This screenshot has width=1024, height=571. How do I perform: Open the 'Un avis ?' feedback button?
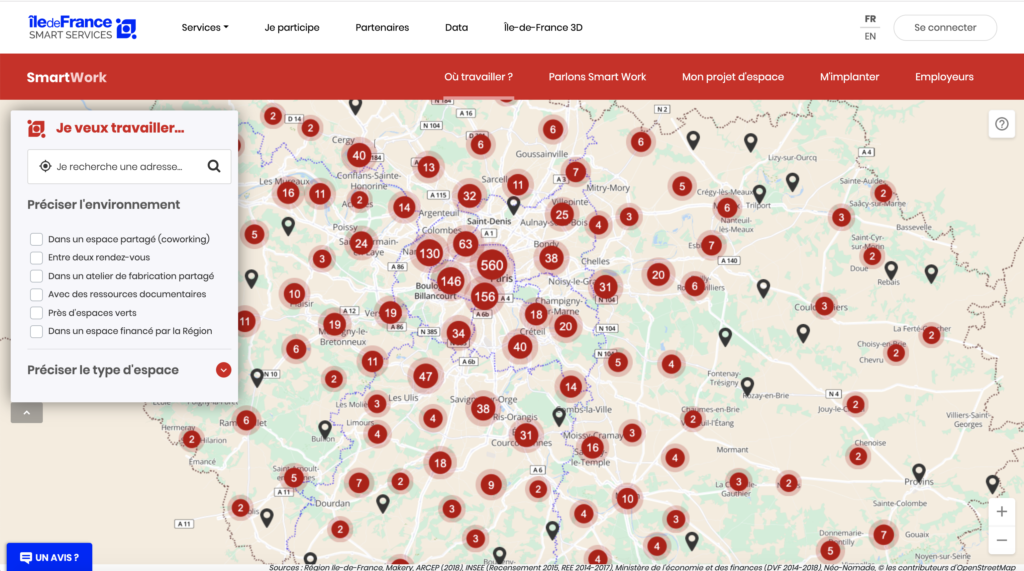click(x=49, y=557)
